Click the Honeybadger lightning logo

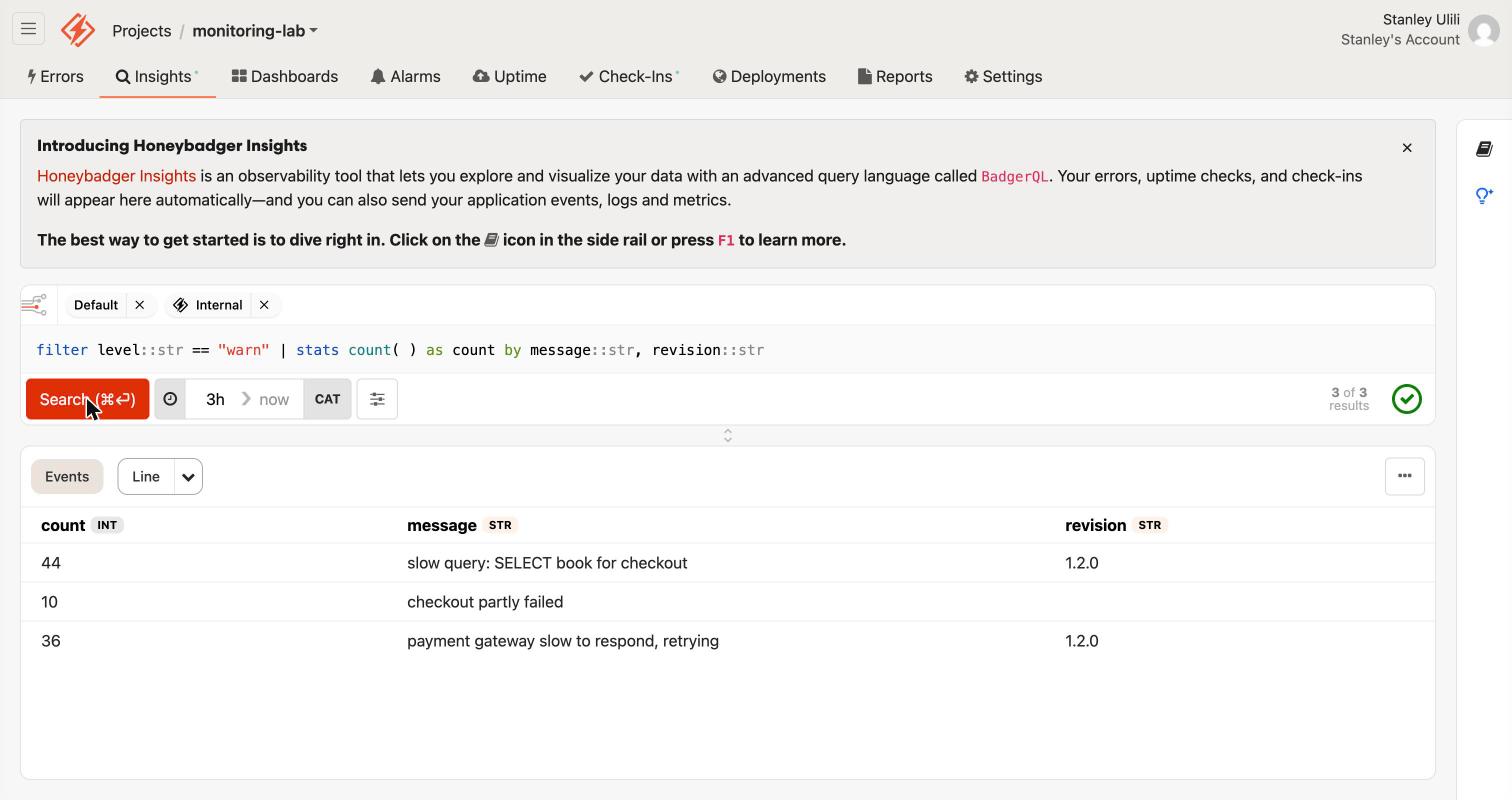tap(78, 30)
